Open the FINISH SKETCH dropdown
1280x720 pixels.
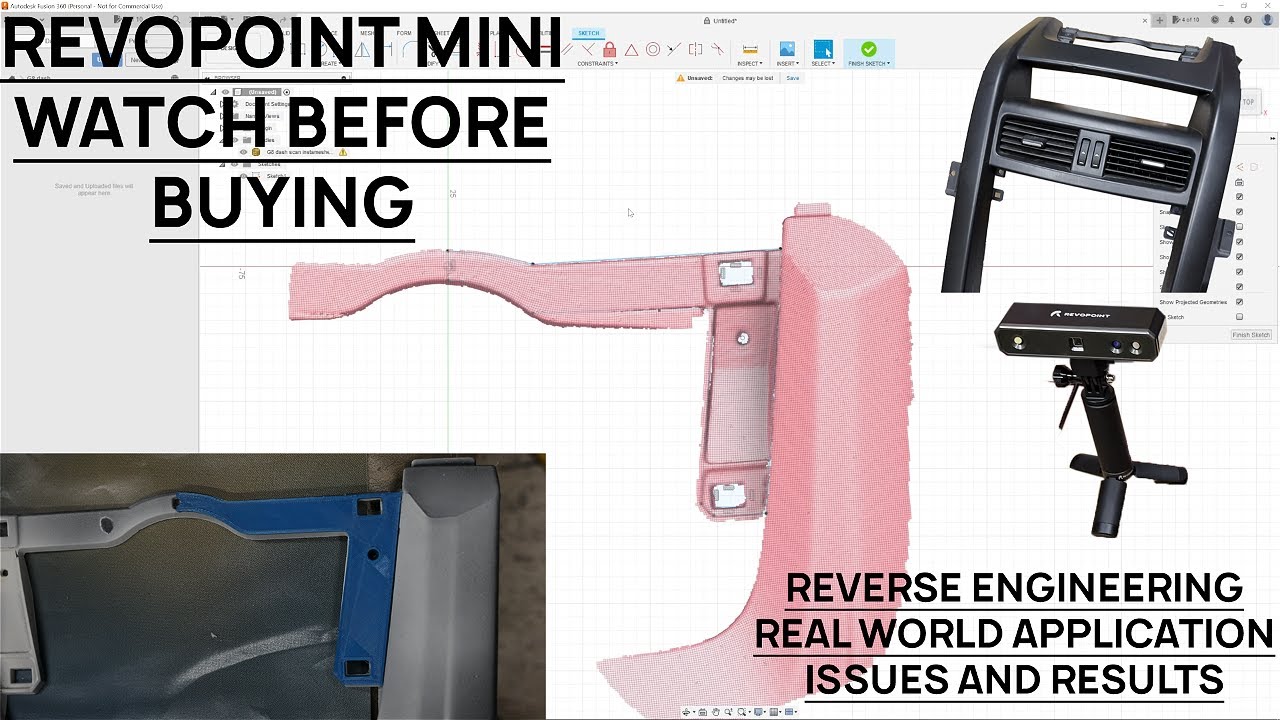coord(869,63)
